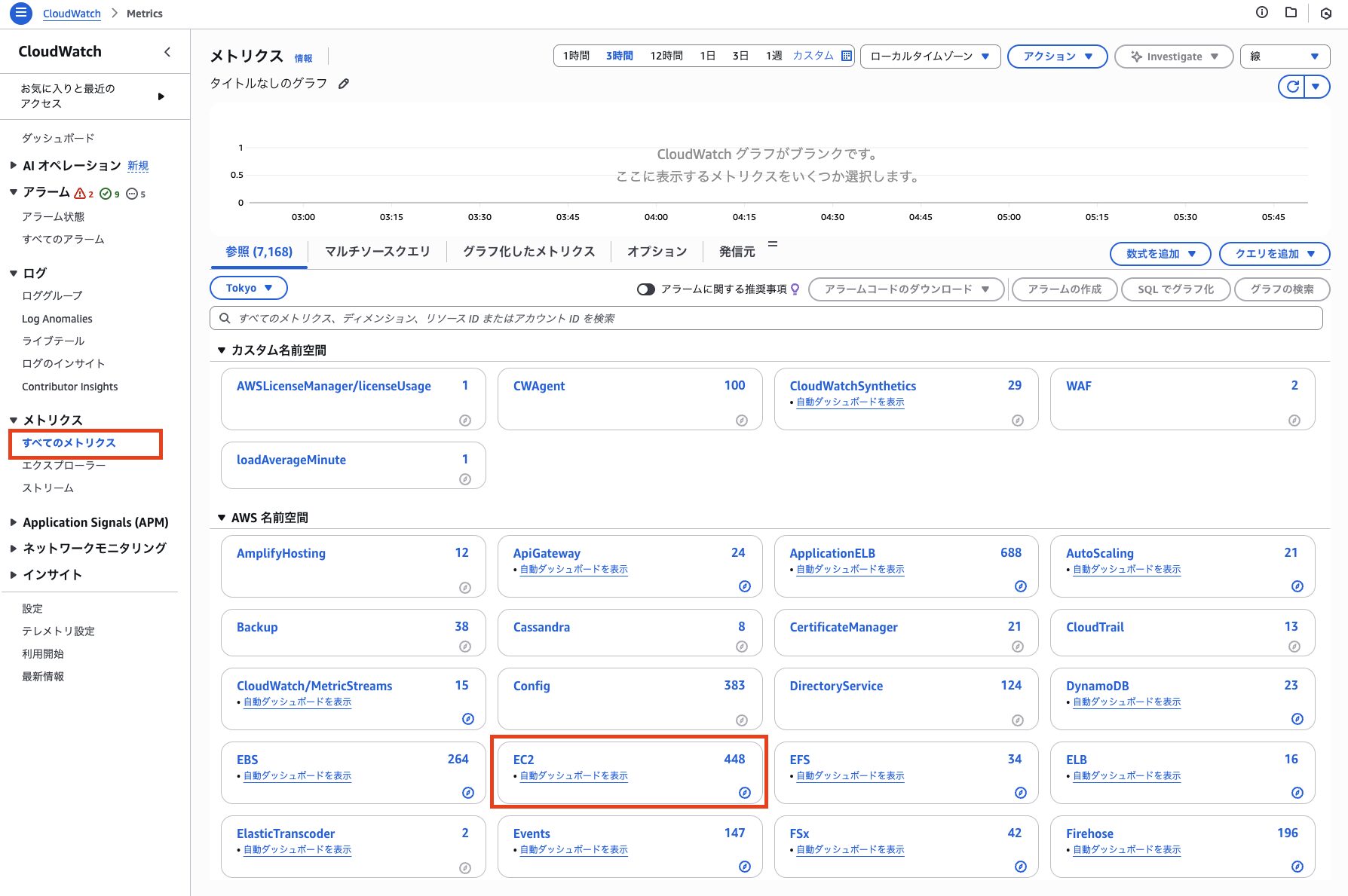Open the hamburger navigation menu icon
The width and height of the screenshot is (1348, 896).
click(x=21, y=13)
